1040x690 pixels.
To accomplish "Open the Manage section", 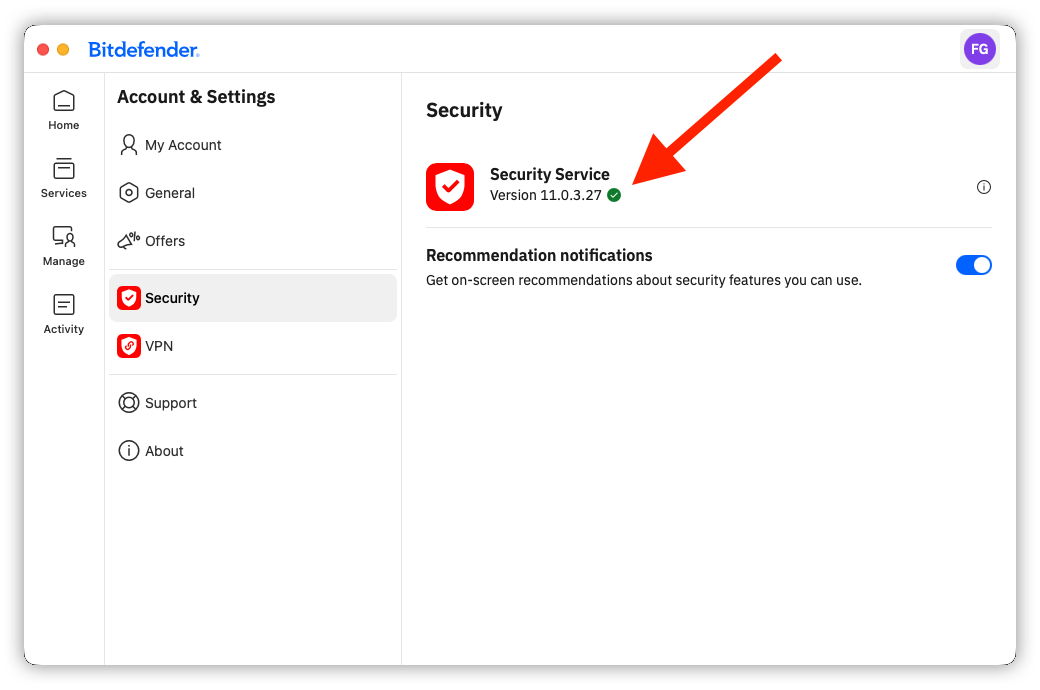I will [64, 246].
